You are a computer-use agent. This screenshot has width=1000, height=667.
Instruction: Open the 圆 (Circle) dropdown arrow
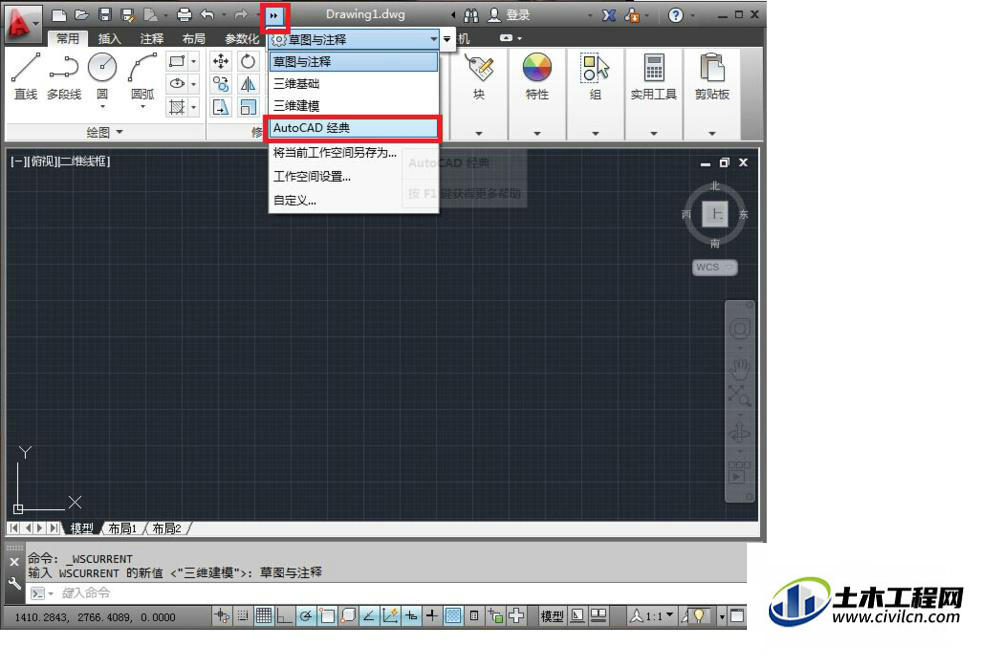[102, 106]
